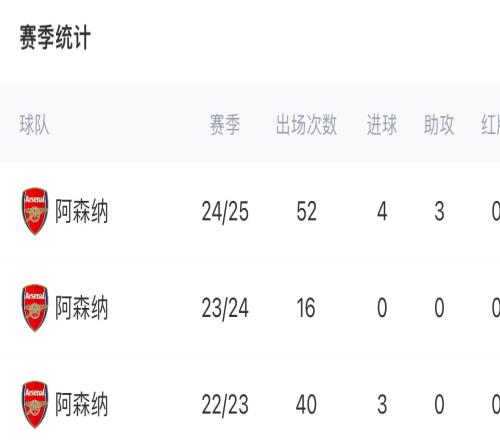Select the 阿森纳 team name for season 22/23
This screenshot has width=500, height=440.
tap(82, 404)
